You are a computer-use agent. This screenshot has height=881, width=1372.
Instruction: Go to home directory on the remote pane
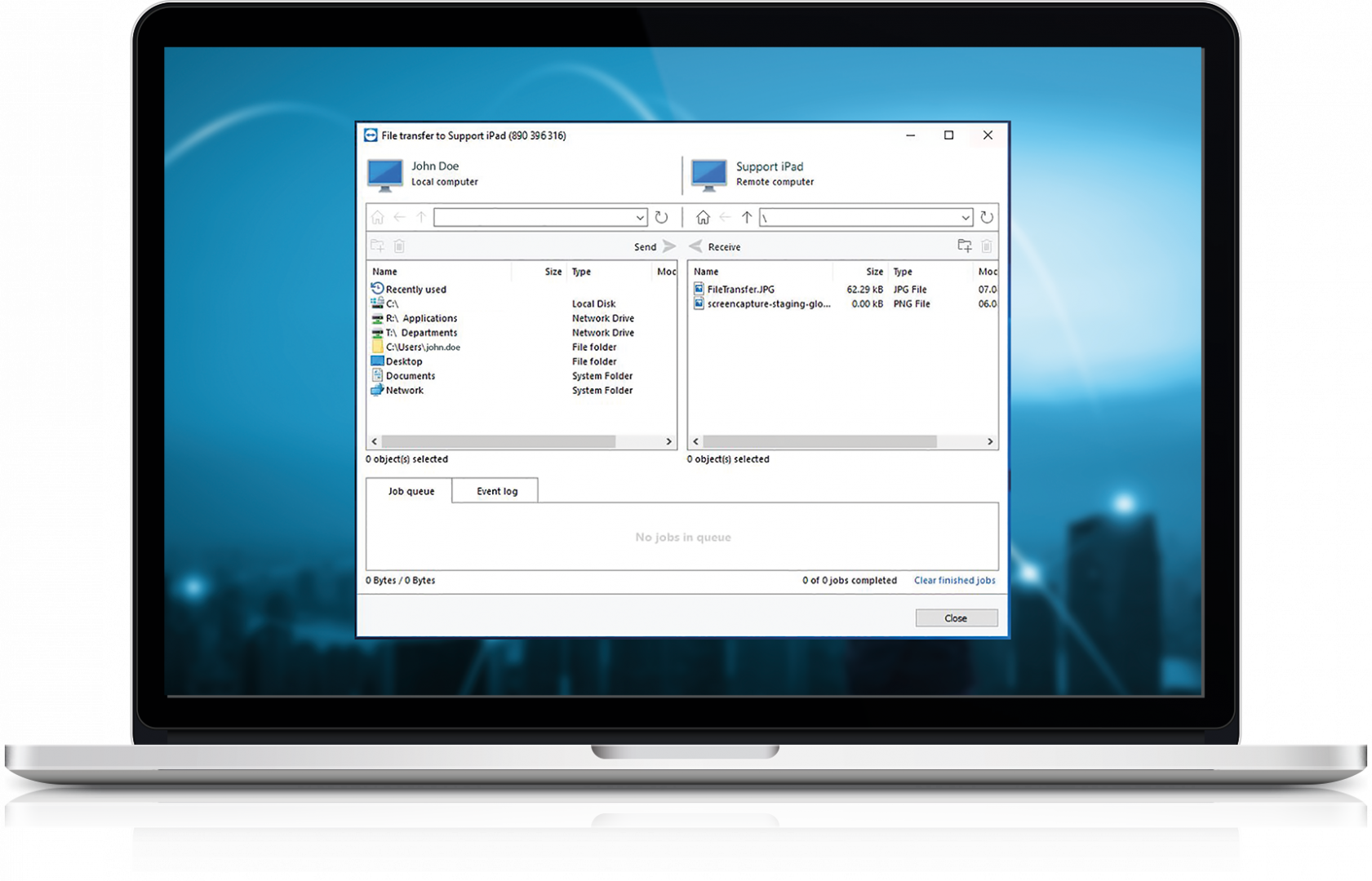(703, 217)
